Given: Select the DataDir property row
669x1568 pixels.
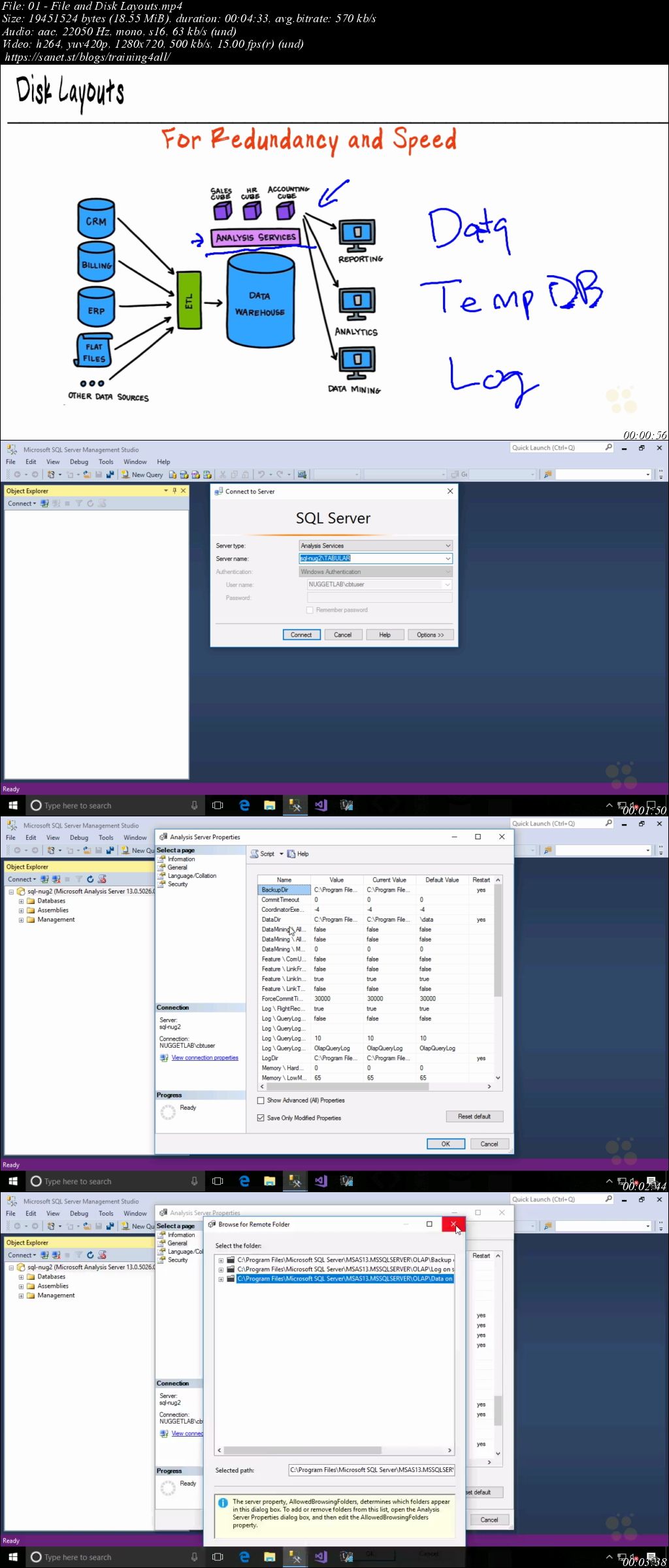Looking at the screenshot, I should click(376, 920).
